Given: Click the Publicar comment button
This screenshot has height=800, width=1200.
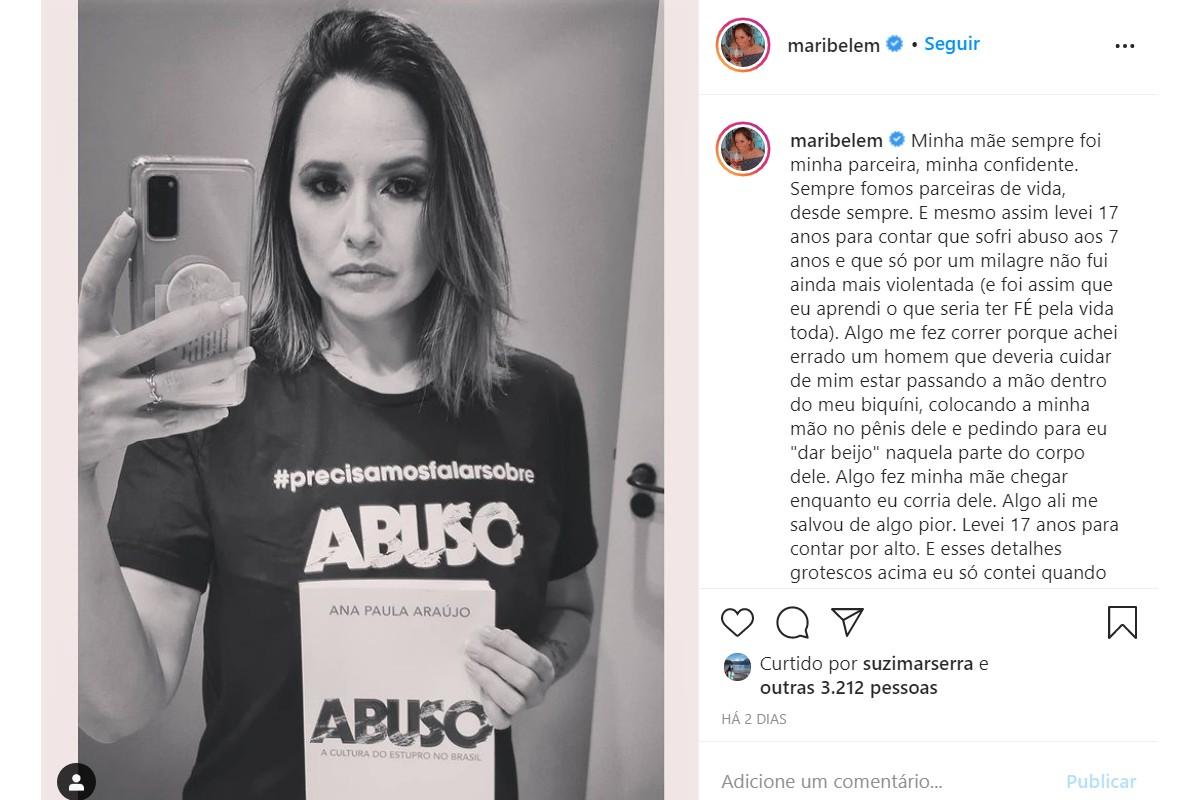Looking at the screenshot, I should 1101,782.
